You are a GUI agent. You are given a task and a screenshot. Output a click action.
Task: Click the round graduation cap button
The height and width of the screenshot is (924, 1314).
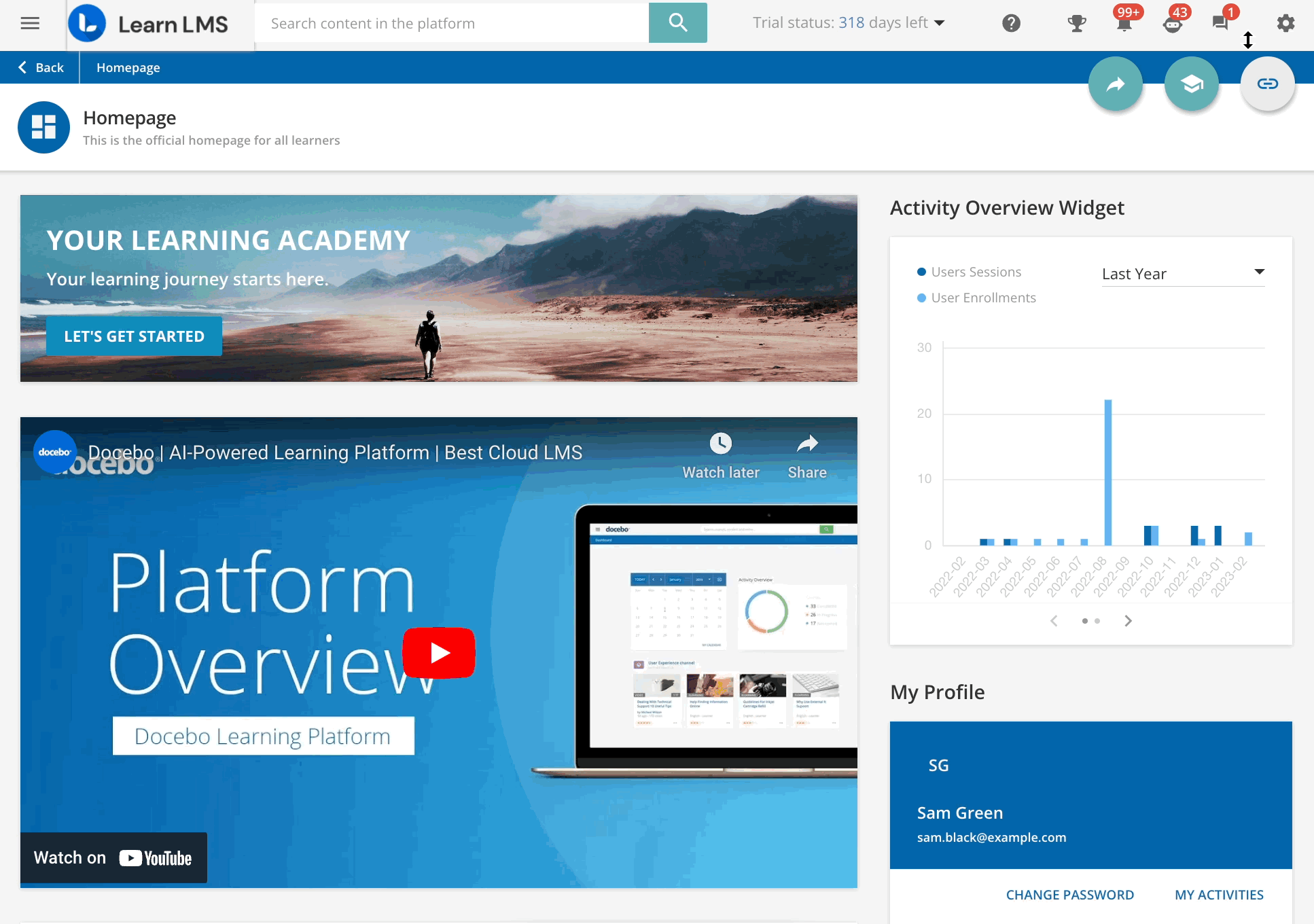[x=1192, y=84]
